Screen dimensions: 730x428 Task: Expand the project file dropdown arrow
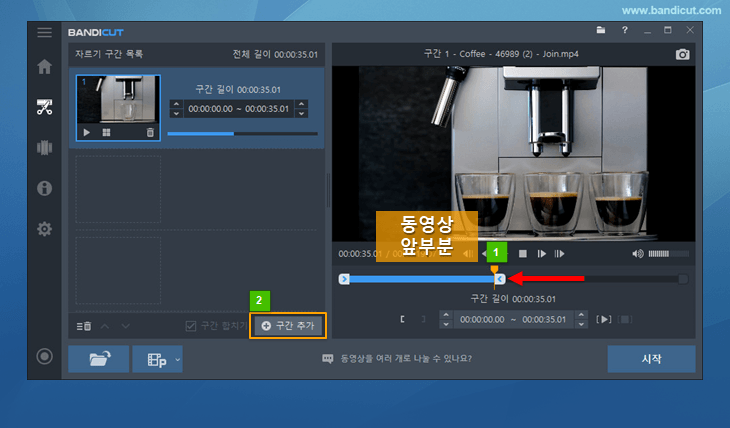tap(177, 359)
